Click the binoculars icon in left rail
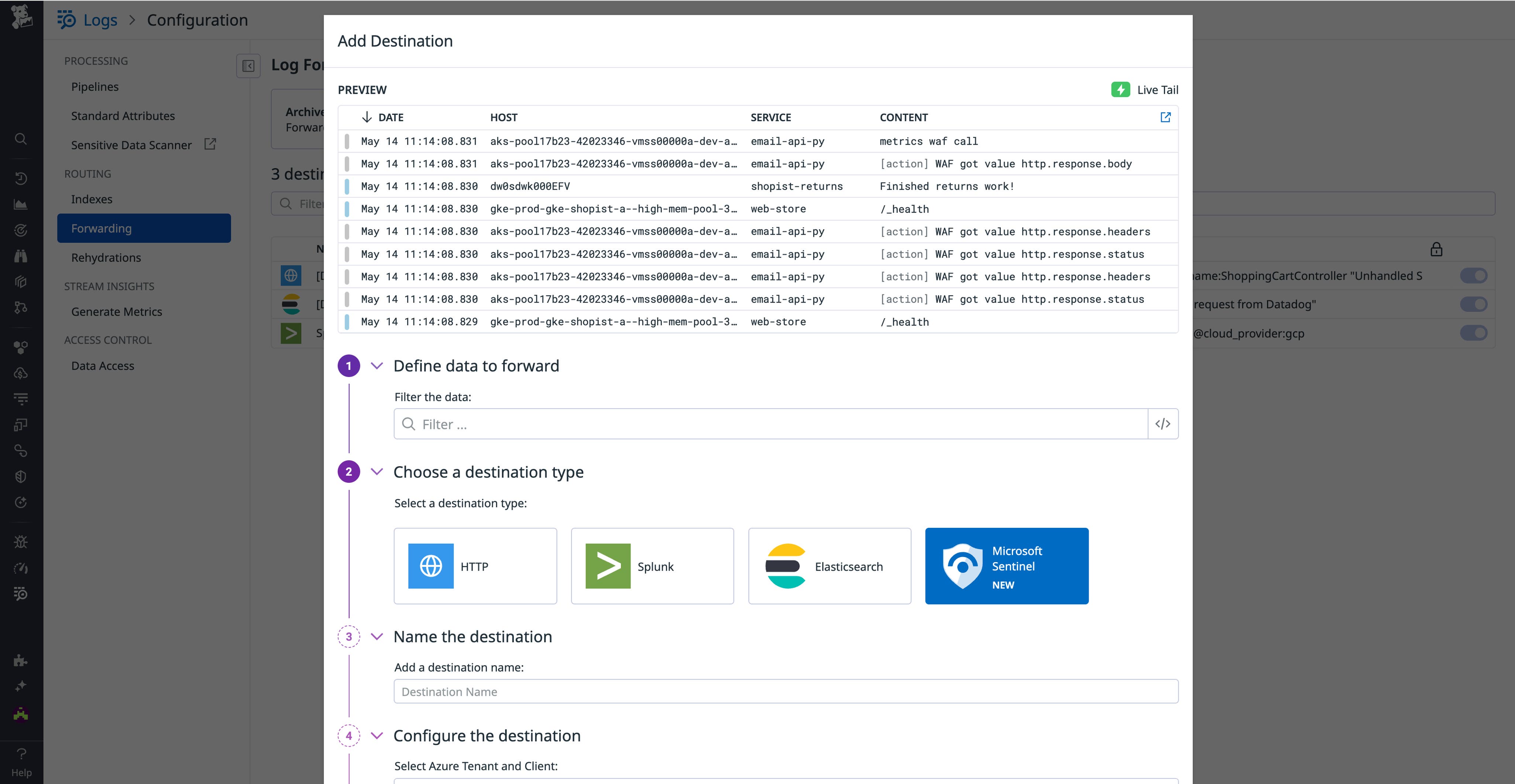Viewport: 1515px width, 784px height. pyautogui.click(x=21, y=256)
